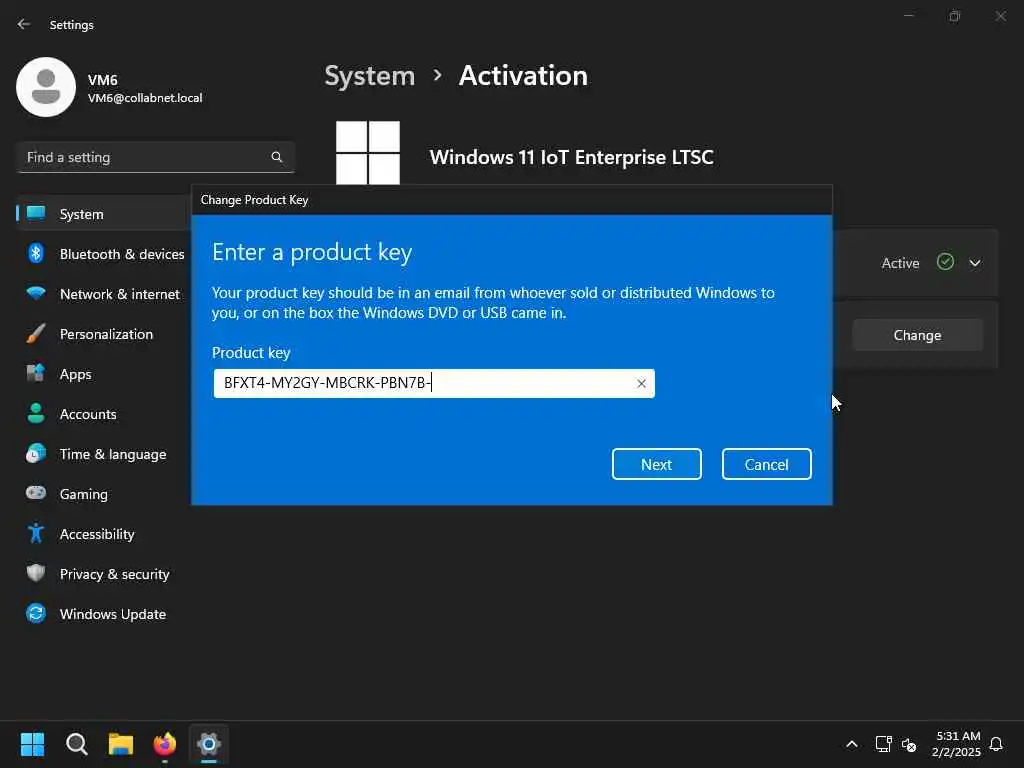The width and height of the screenshot is (1024, 768).
Task: Click the Privacy shield icon
Action: pyautogui.click(x=36, y=573)
